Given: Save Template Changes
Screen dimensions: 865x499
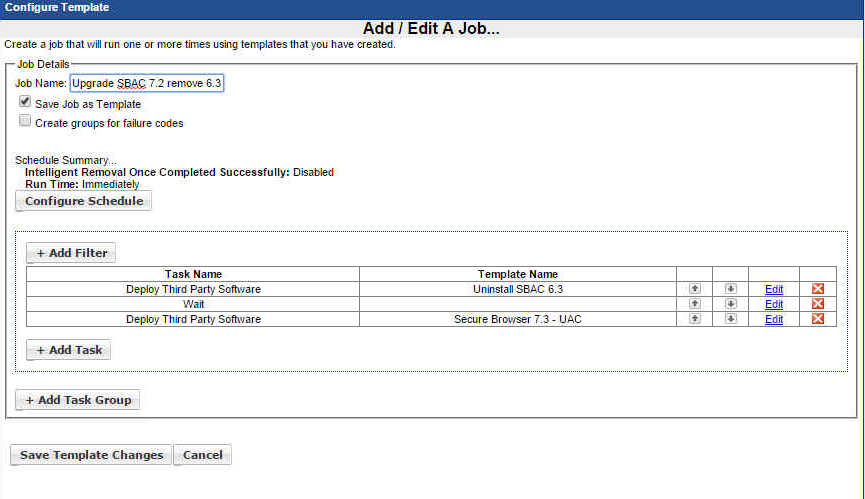Looking at the screenshot, I should [x=91, y=455].
